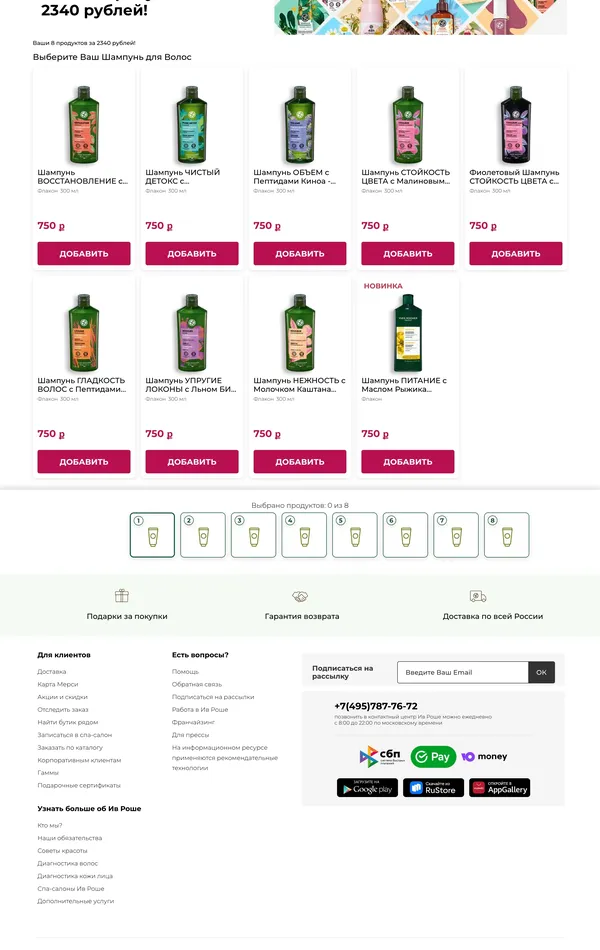
Task: Open the RuStore app badge
Action: point(433,788)
